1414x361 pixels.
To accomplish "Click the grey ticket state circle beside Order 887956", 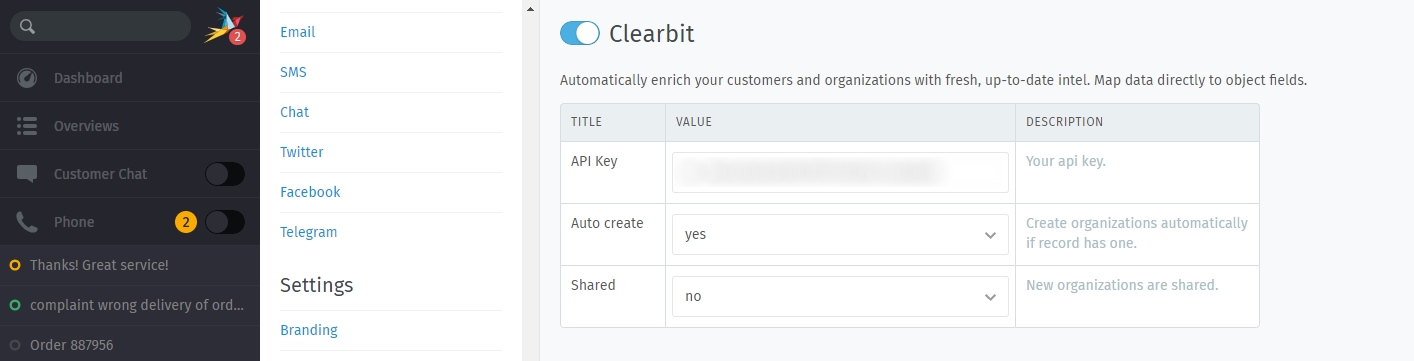I will pos(15,345).
